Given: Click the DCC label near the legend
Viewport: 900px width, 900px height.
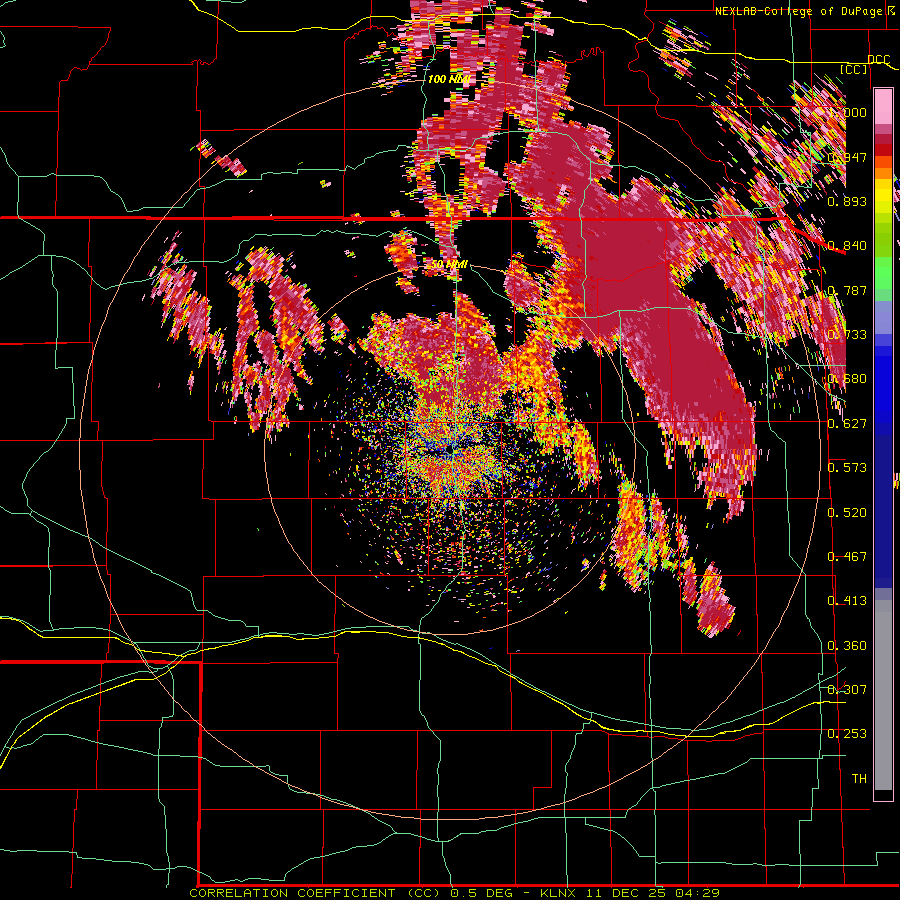Looking at the screenshot, I should click(878, 60).
